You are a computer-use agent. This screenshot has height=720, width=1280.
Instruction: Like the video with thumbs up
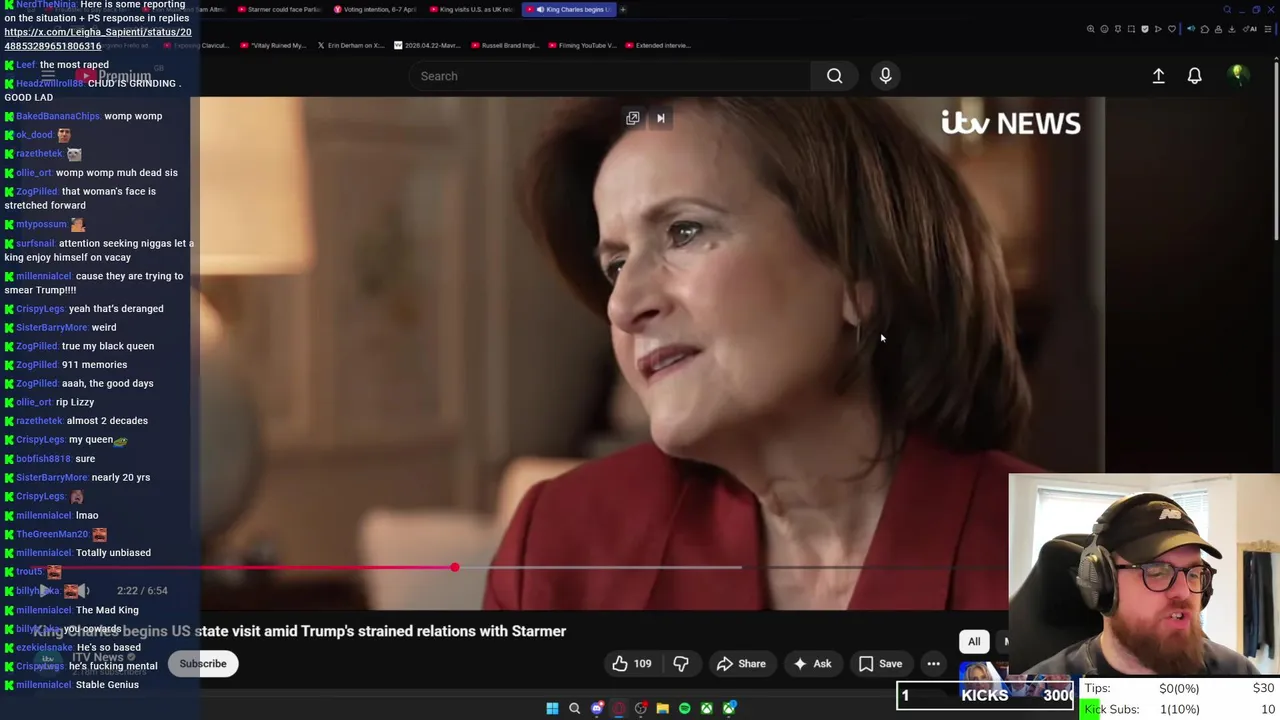(x=631, y=664)
